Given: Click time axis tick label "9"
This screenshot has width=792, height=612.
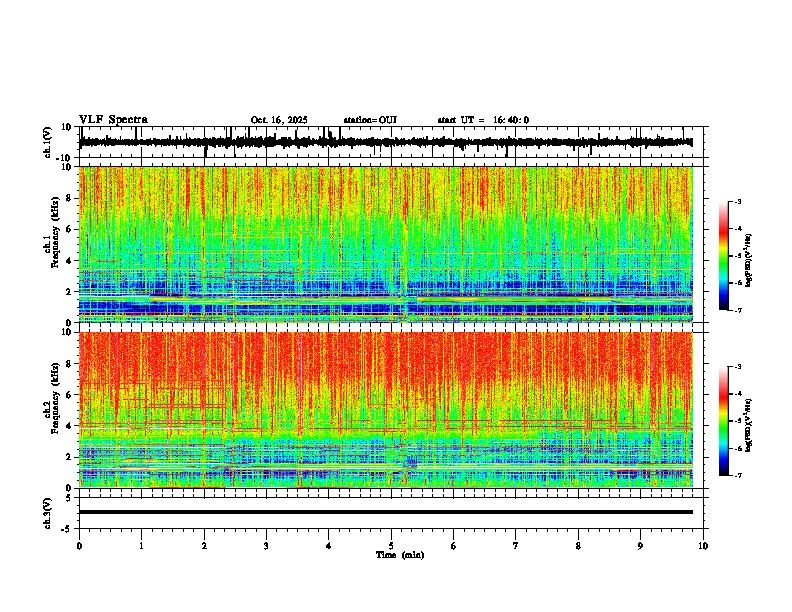Looking at the screenshot, I should (640, 546).
